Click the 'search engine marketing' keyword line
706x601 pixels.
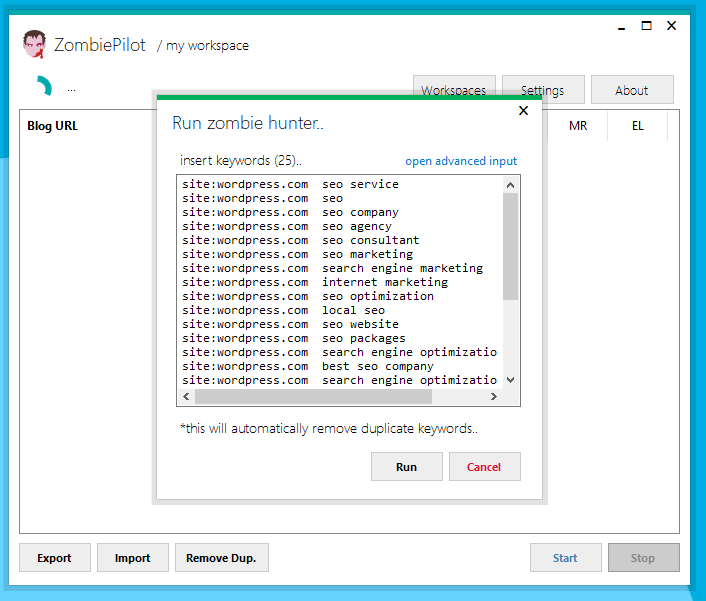tap(332, 268)
